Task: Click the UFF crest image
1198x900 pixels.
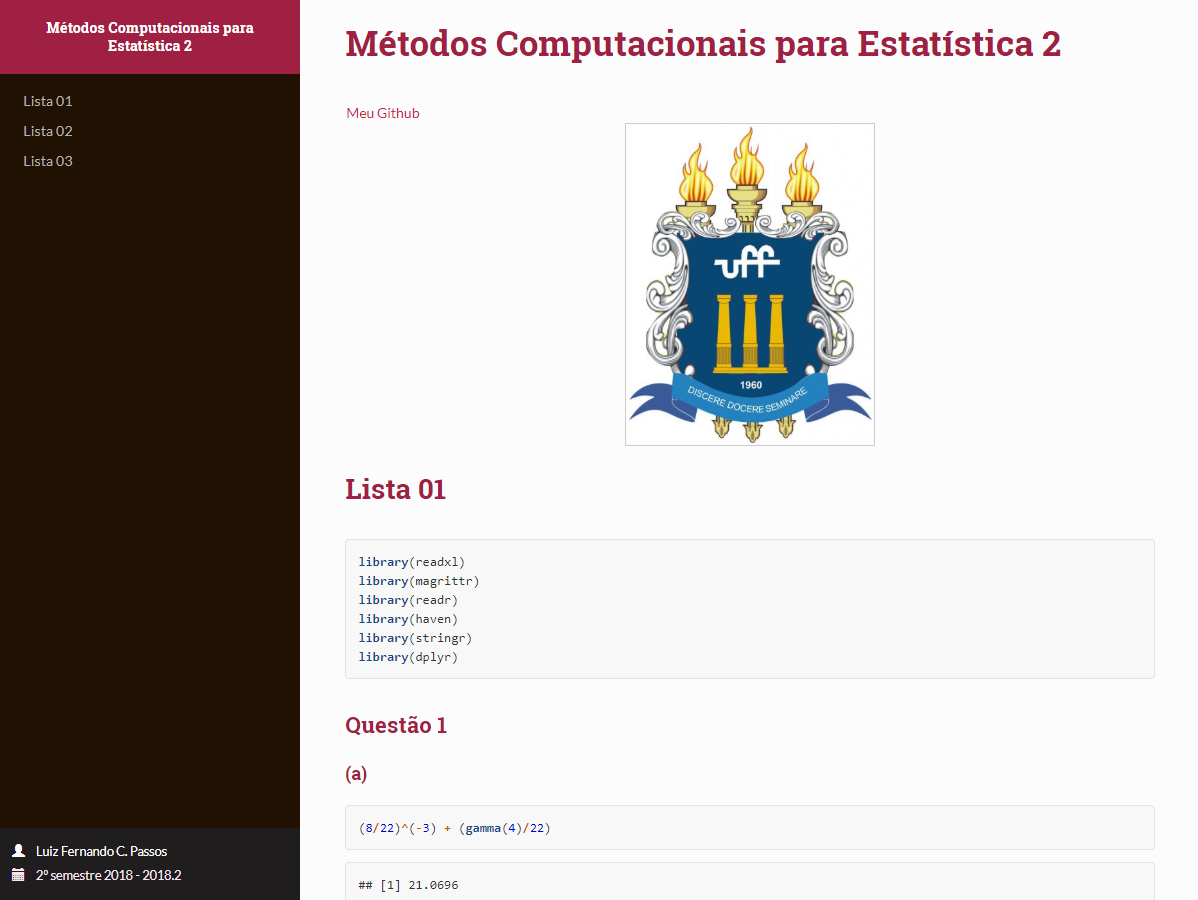Action: (750, 284)
